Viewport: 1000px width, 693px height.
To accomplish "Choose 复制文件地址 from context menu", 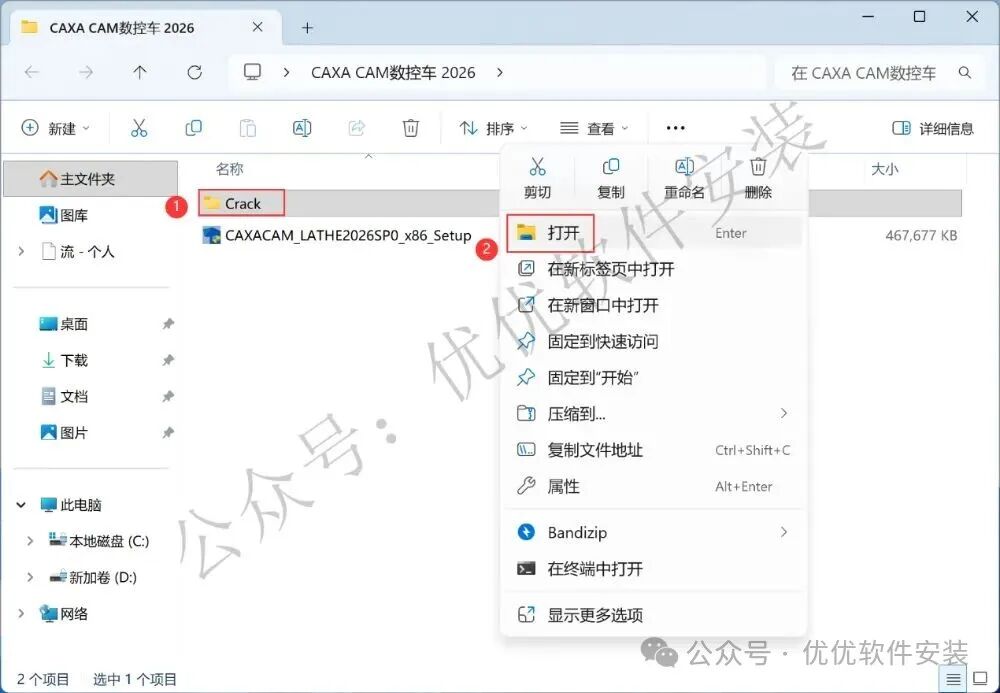I will (x=653, y=450).
